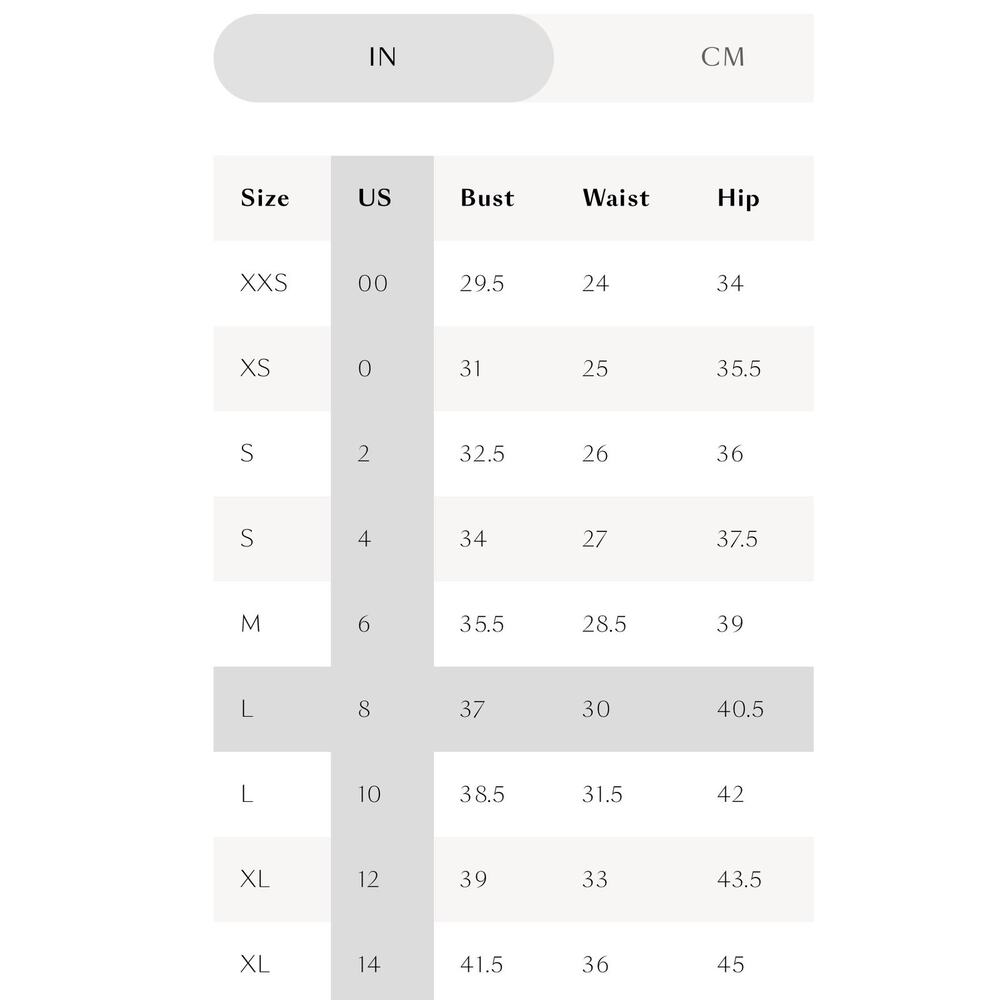
Task: Click the 31.5 waist measurement
Action: pyautogui.click(x=602, y=794)
